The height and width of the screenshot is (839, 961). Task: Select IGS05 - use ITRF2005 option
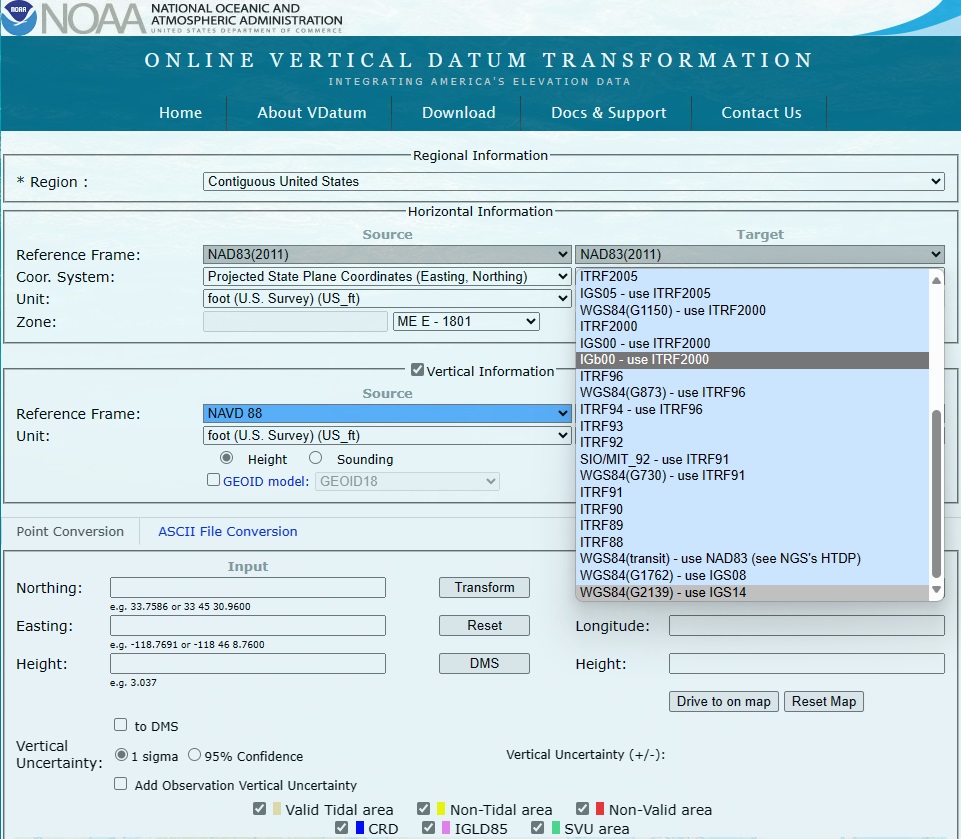753,294
